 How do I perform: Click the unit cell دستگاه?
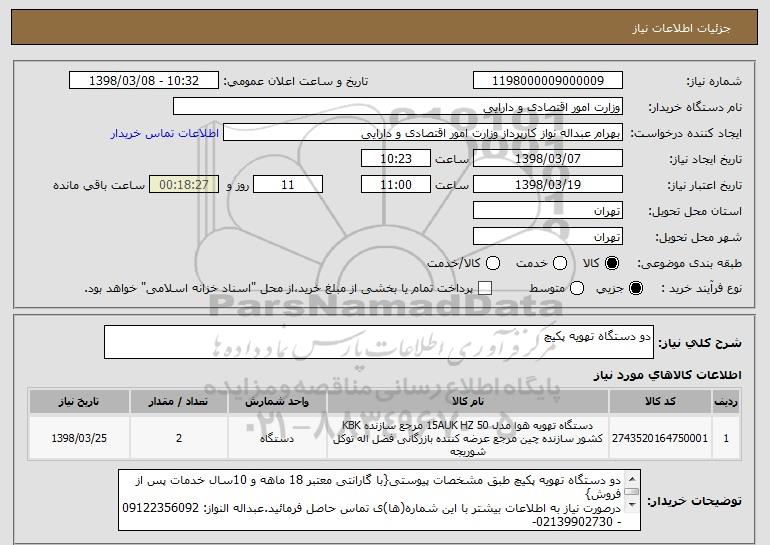[x=277, y=438]
